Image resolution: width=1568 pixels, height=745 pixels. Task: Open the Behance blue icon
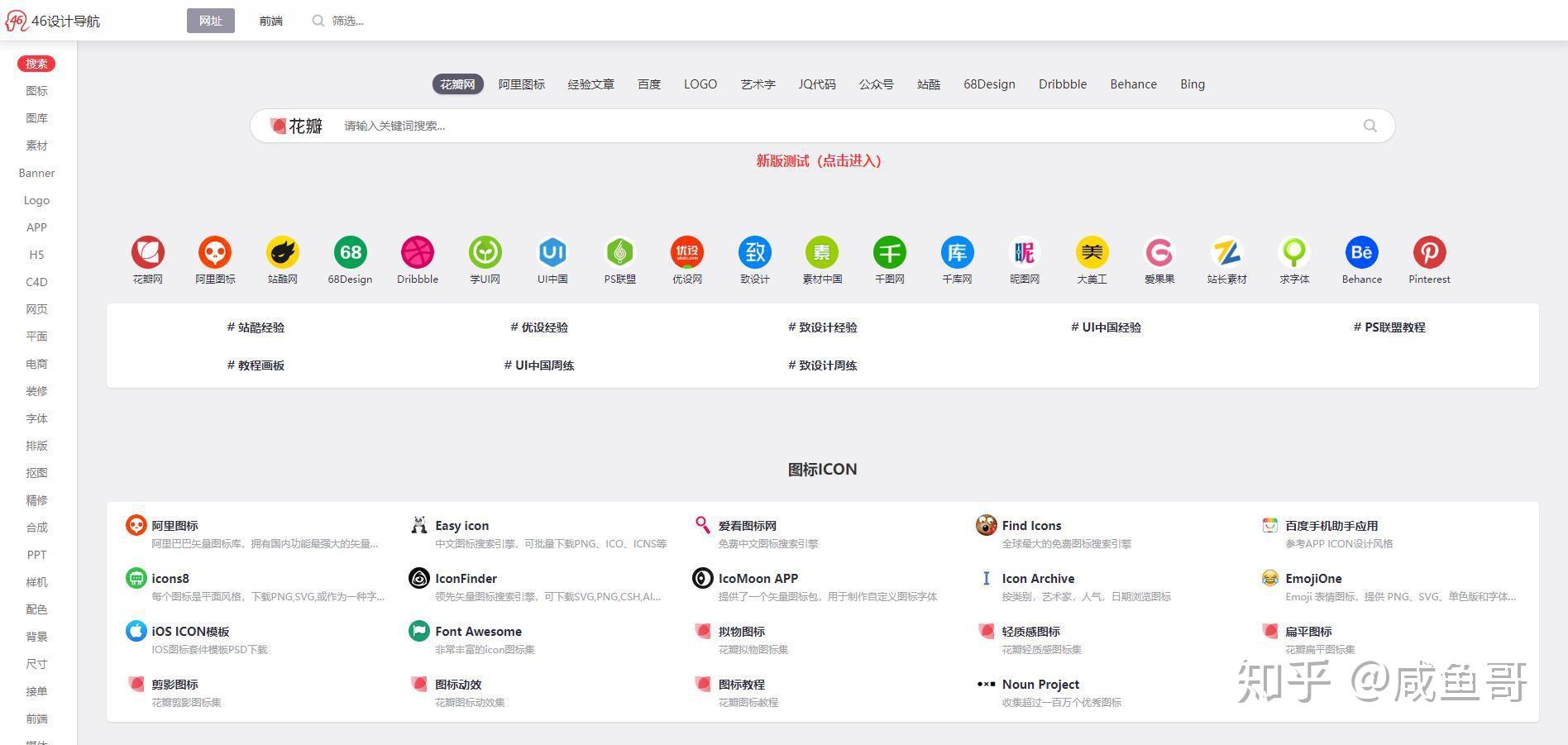(1362, 252)
